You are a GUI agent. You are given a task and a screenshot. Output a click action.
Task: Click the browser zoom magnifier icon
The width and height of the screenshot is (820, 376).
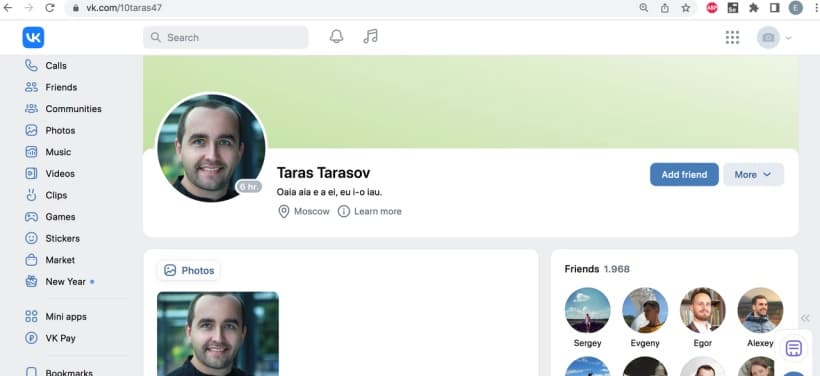[644, 8]
